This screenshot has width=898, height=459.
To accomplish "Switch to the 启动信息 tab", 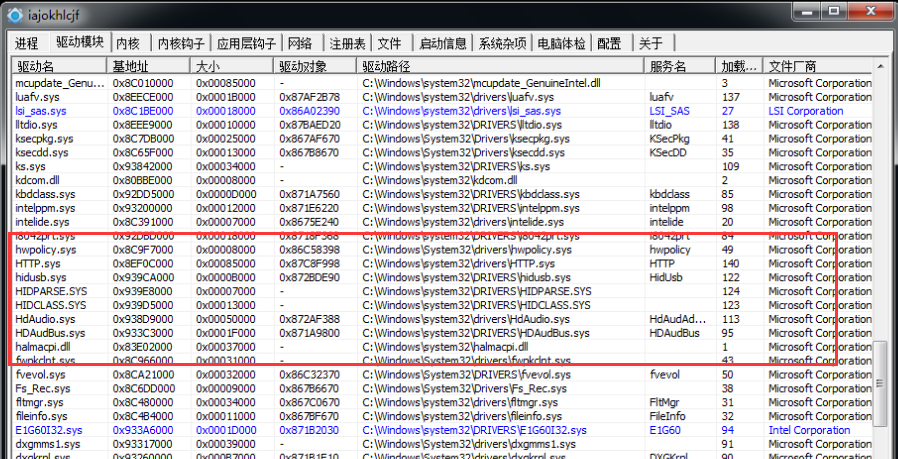I will (x=443, y=43).
